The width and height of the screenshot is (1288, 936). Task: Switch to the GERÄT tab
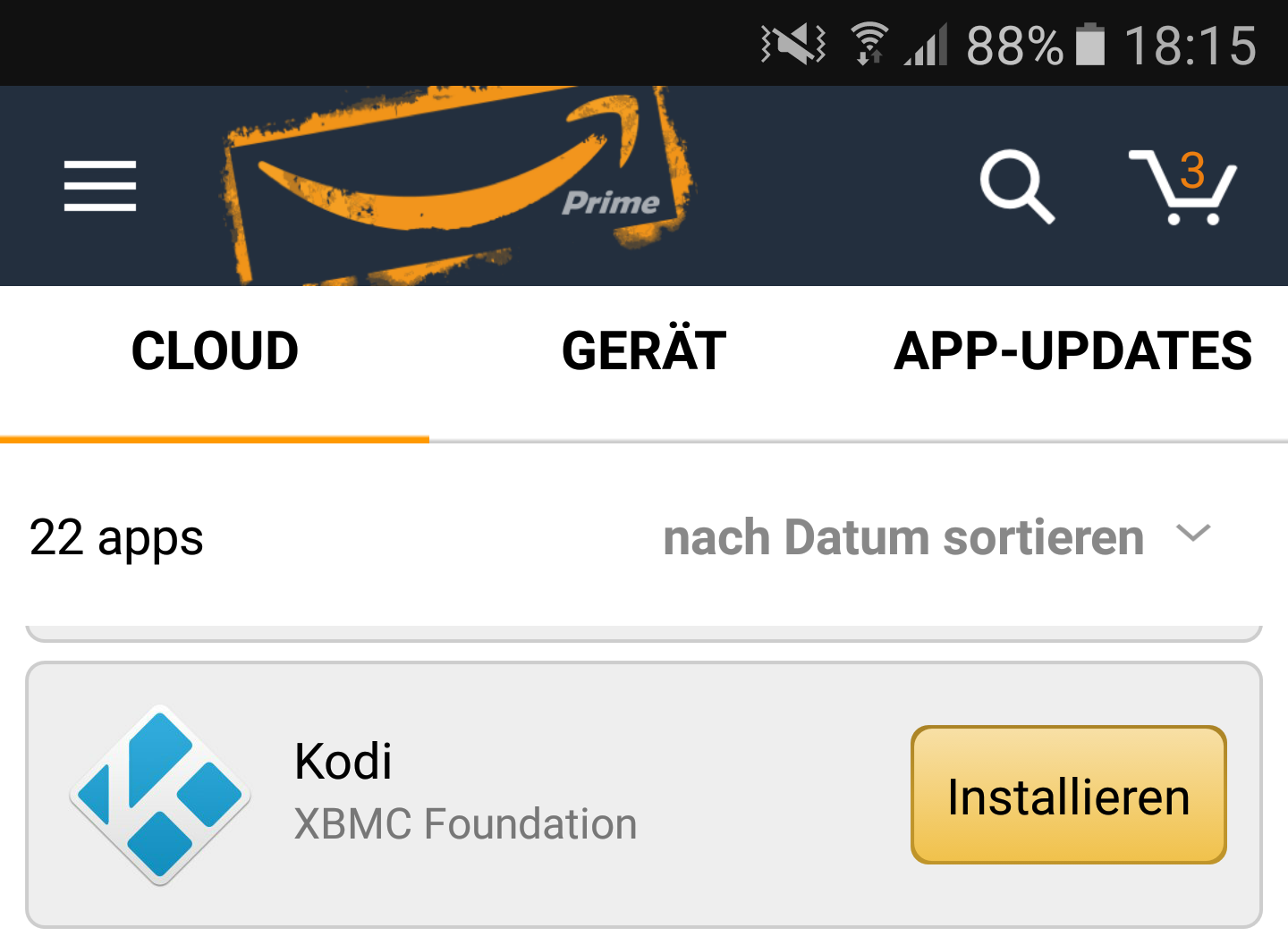pos(644,350)
